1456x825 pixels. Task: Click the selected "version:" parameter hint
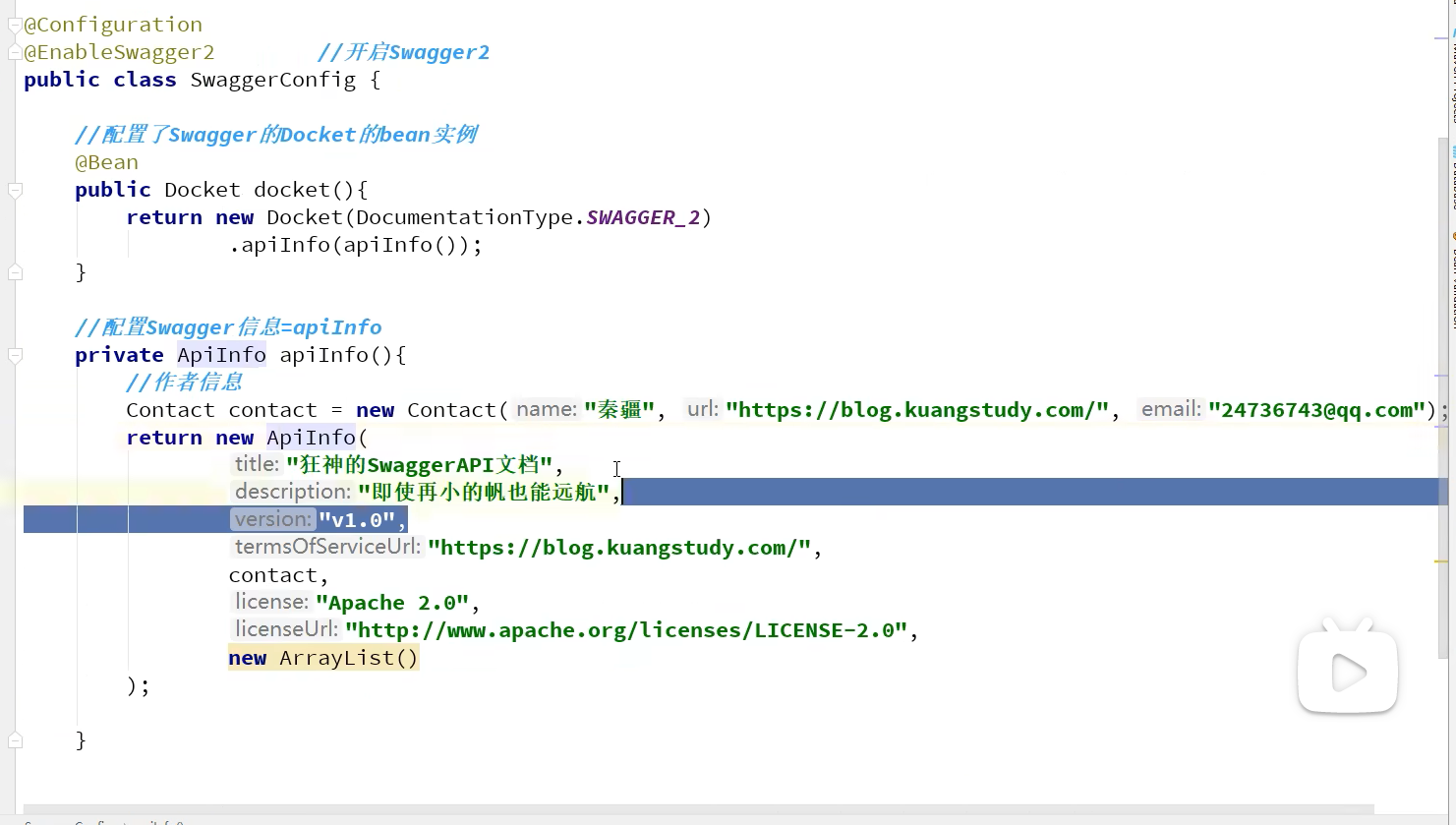(273, 519)
